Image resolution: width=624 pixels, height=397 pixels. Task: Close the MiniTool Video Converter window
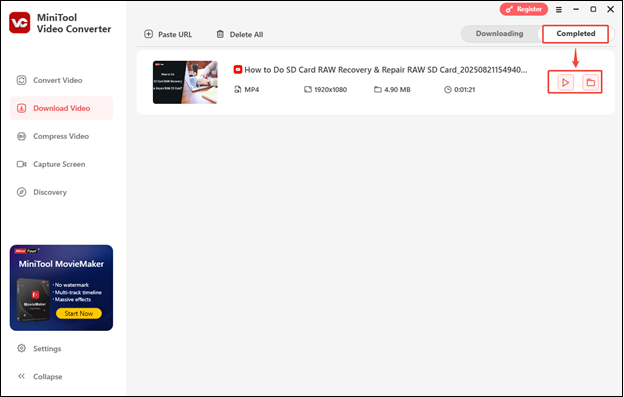(x=610, y=9)
